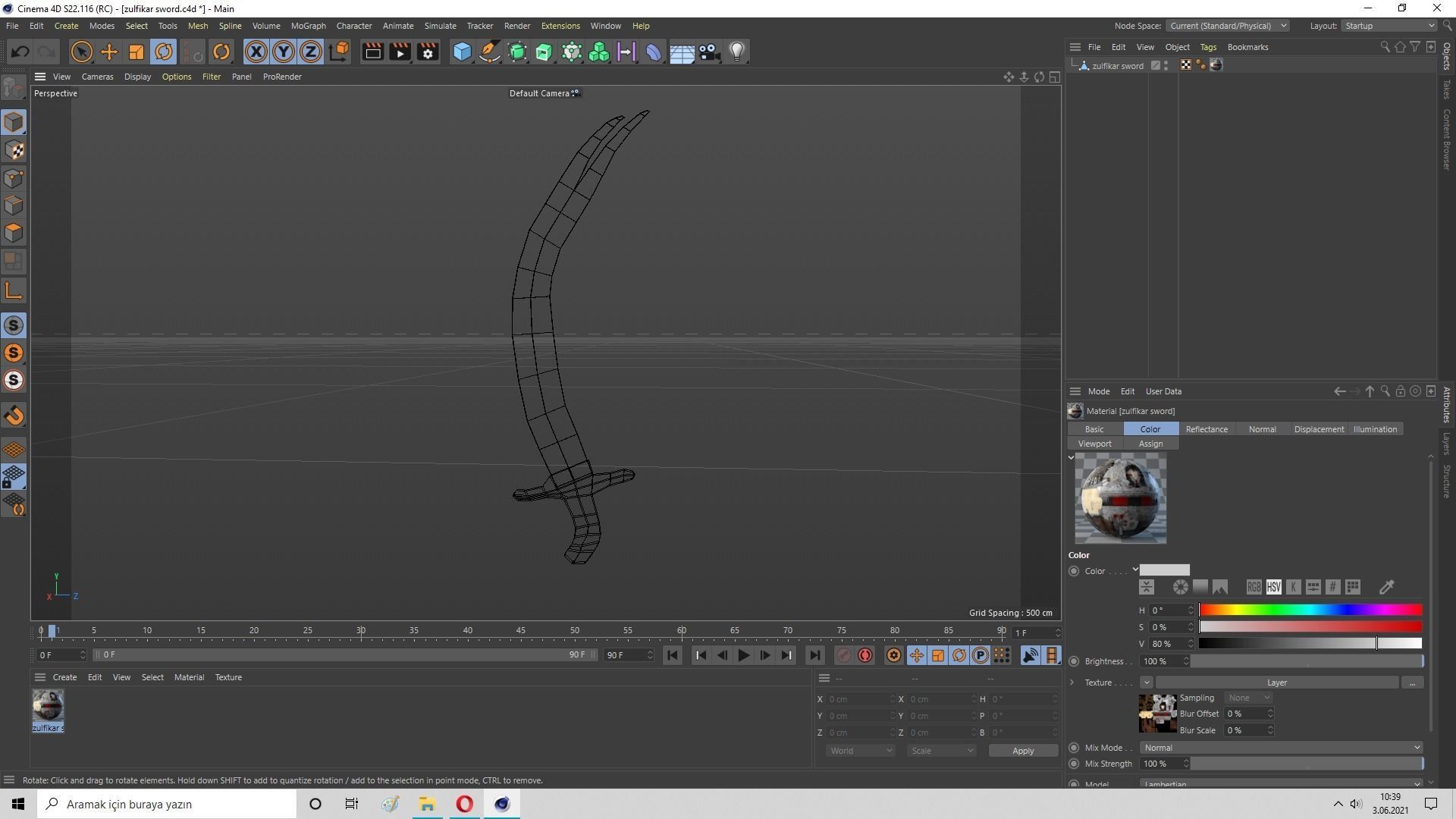
Task: Click the gray Color swatch
Action: (1165, 570)
